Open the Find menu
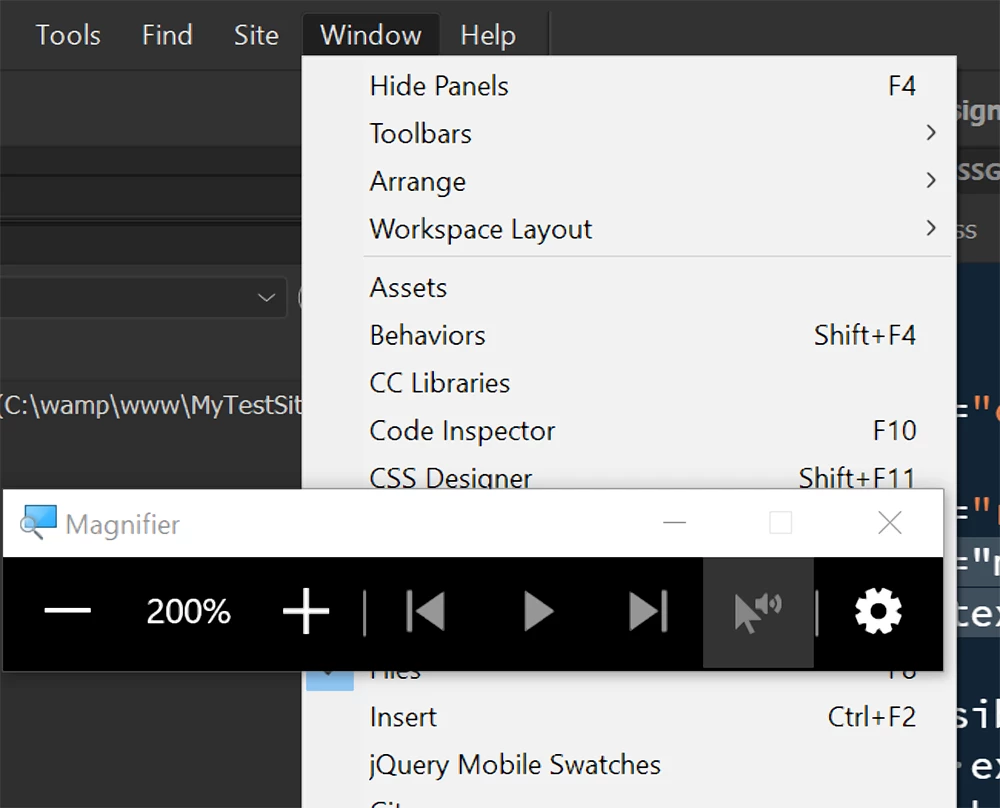The height and width of the screenshot is (808, 1000). click(x=167, y=35)
